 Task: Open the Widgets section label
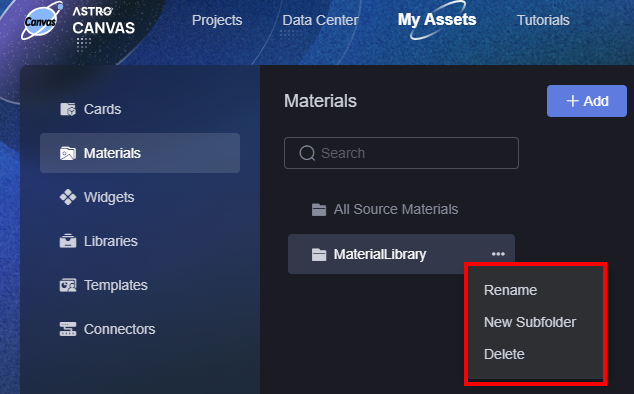click(x=109, y=197)
